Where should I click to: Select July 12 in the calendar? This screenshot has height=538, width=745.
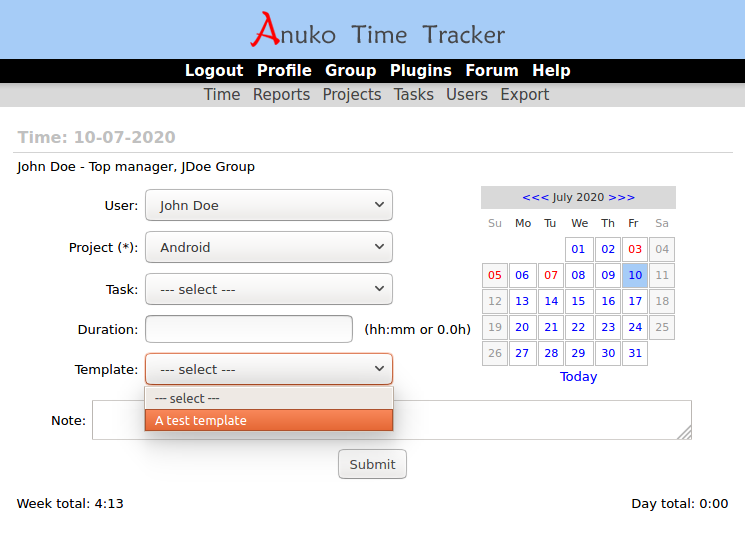495,301
